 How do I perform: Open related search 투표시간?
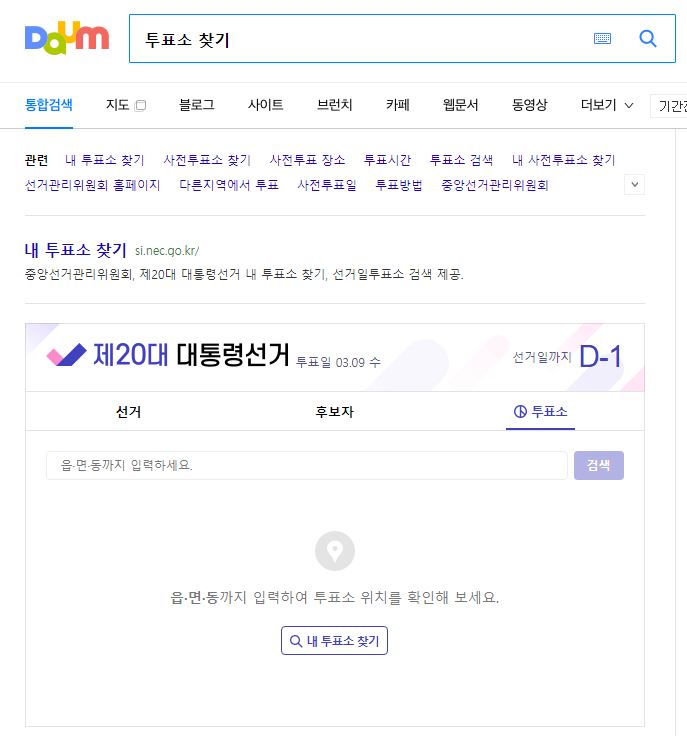(388, 160)
